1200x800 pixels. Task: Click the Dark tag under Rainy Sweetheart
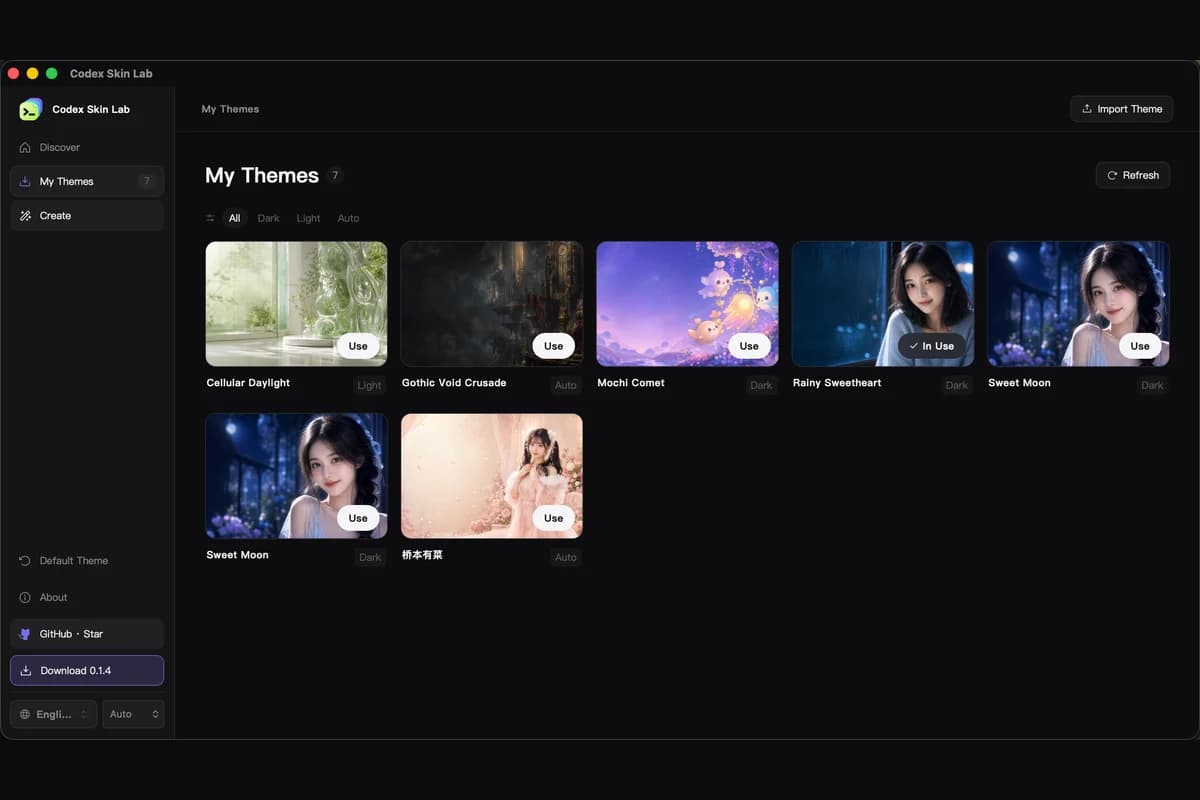point(957,385)
